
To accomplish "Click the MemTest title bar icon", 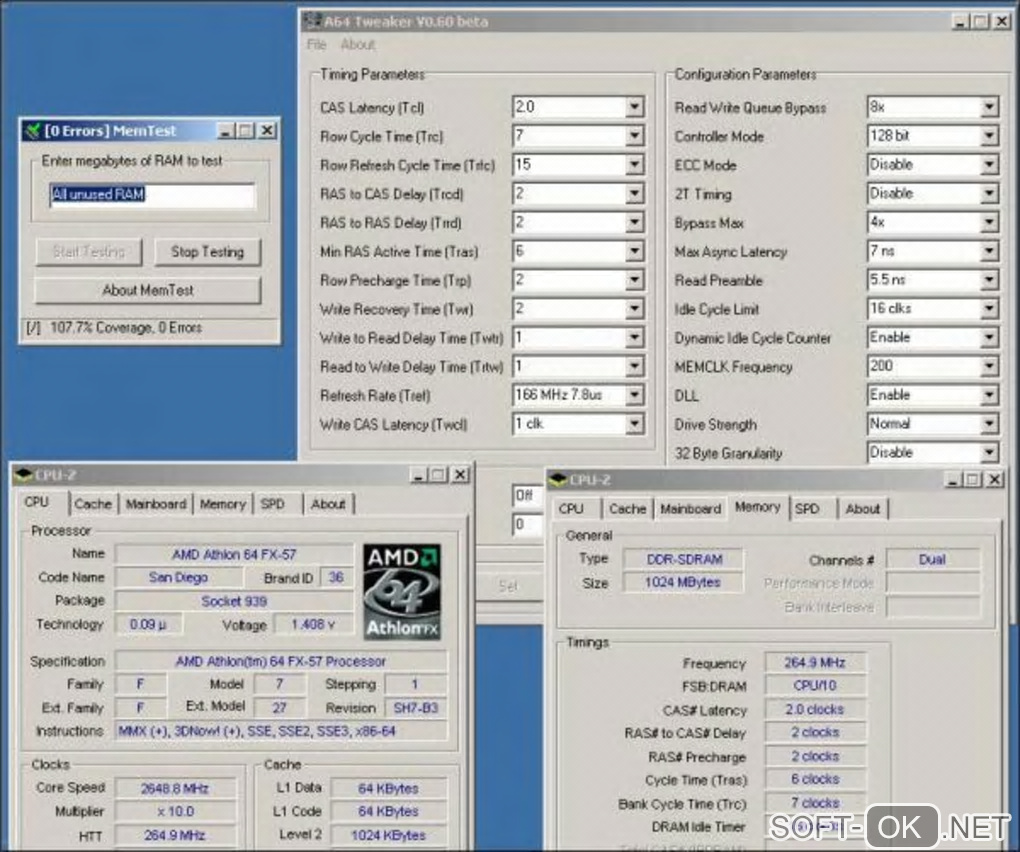I will click(32, 131).
